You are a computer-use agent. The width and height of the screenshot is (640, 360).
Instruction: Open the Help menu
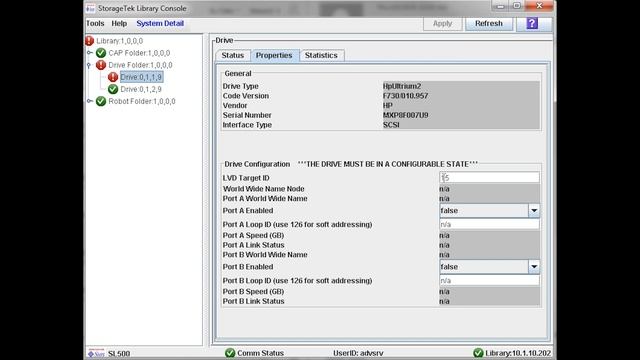click(x=119, y=23)
